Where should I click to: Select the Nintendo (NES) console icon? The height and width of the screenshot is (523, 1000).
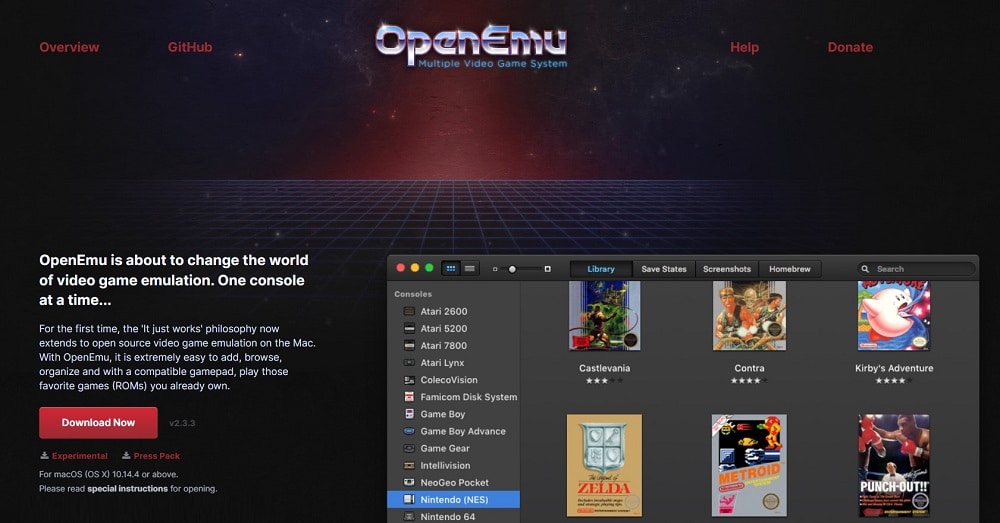point(409,499)
